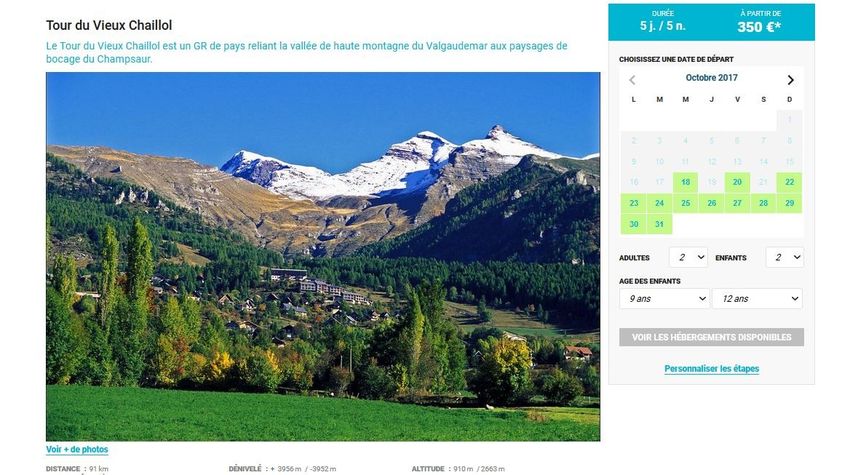Screen dimensions: 850x475
Task: Click the Octobre 2017 month title
Action: click(x=711, y=78)
